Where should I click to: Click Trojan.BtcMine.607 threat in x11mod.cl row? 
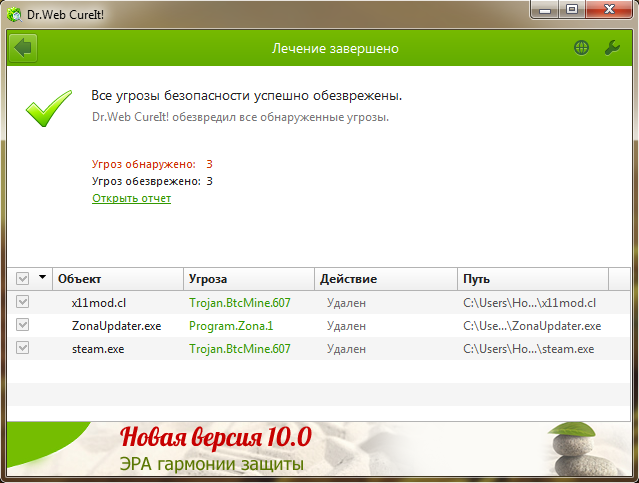240,303
